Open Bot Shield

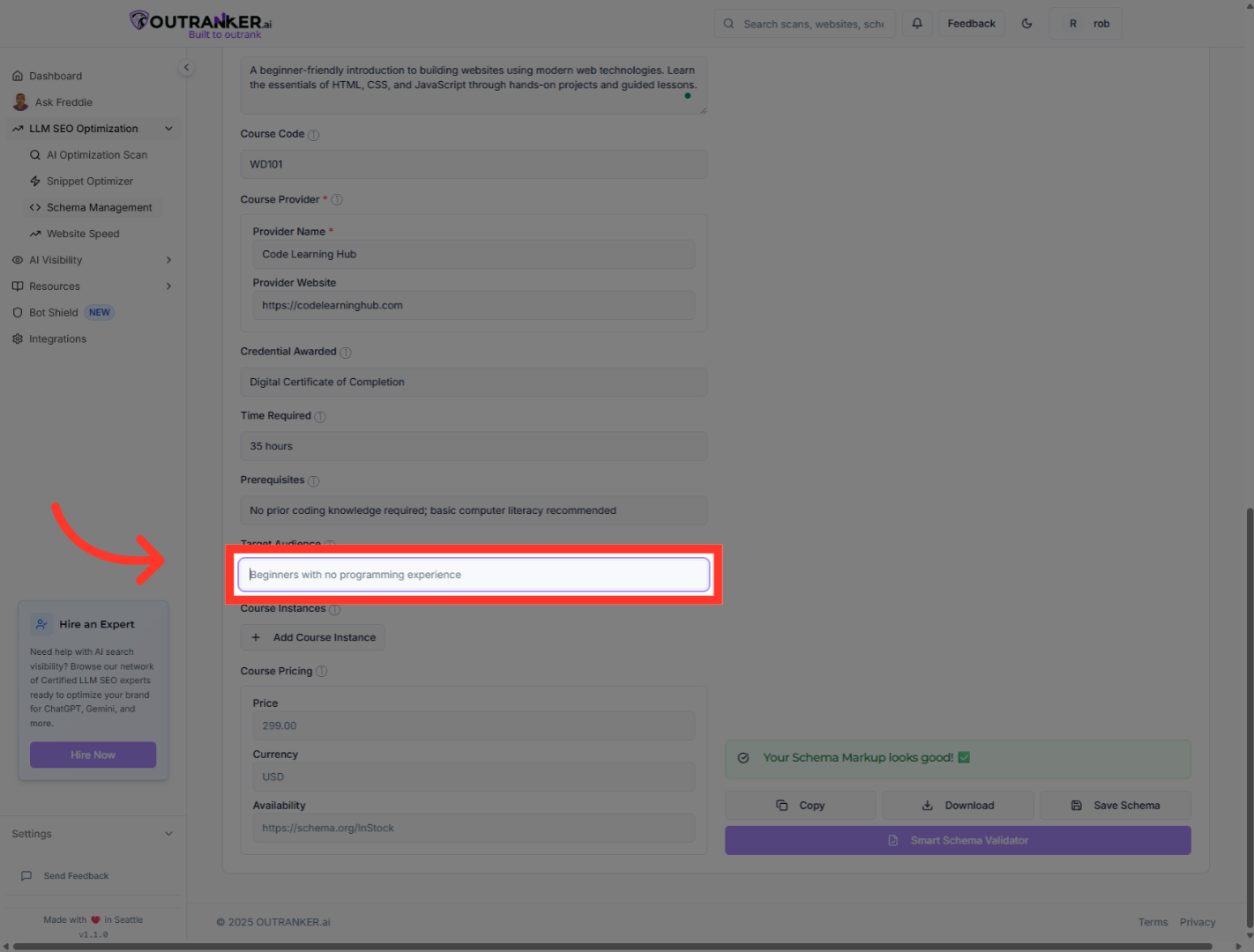(x=53, y=312)
